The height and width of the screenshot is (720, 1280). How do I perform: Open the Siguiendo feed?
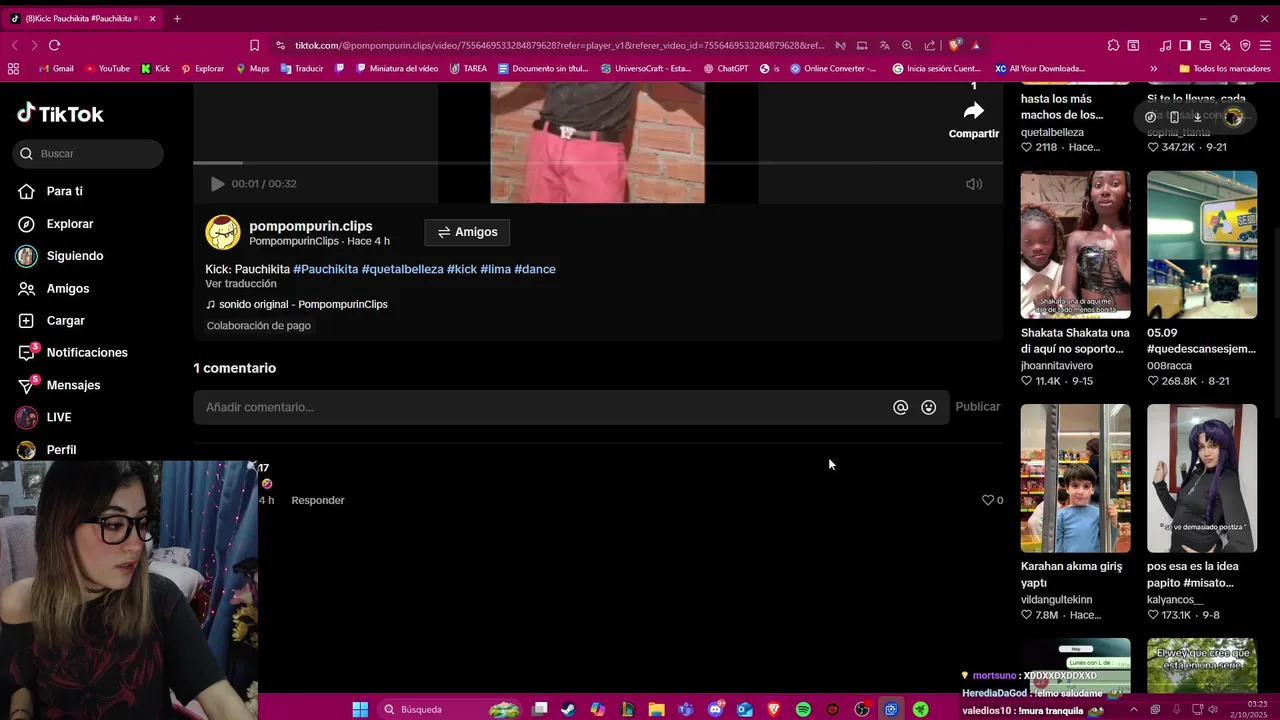click(x=74, y=256)
